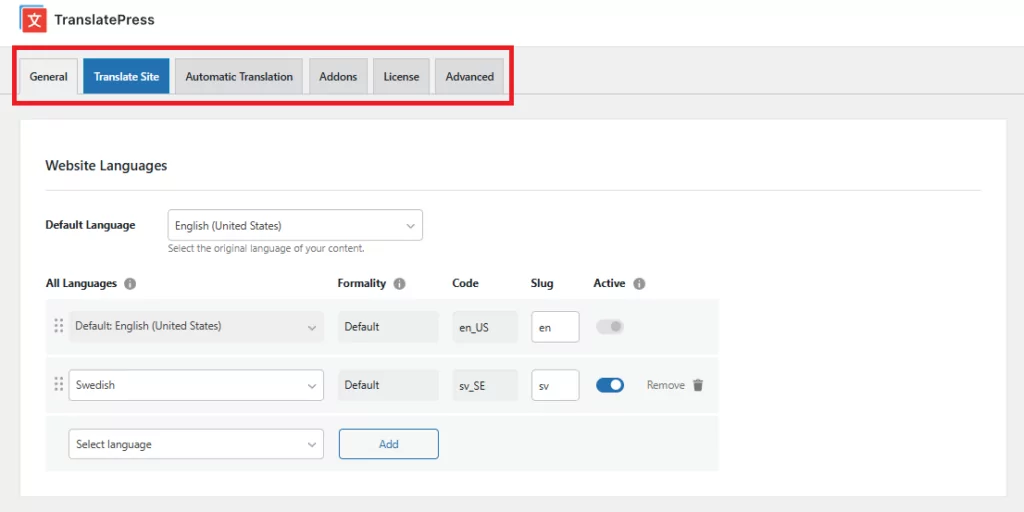
Task: Click the Add language button
Action: [x=389, y=444]
